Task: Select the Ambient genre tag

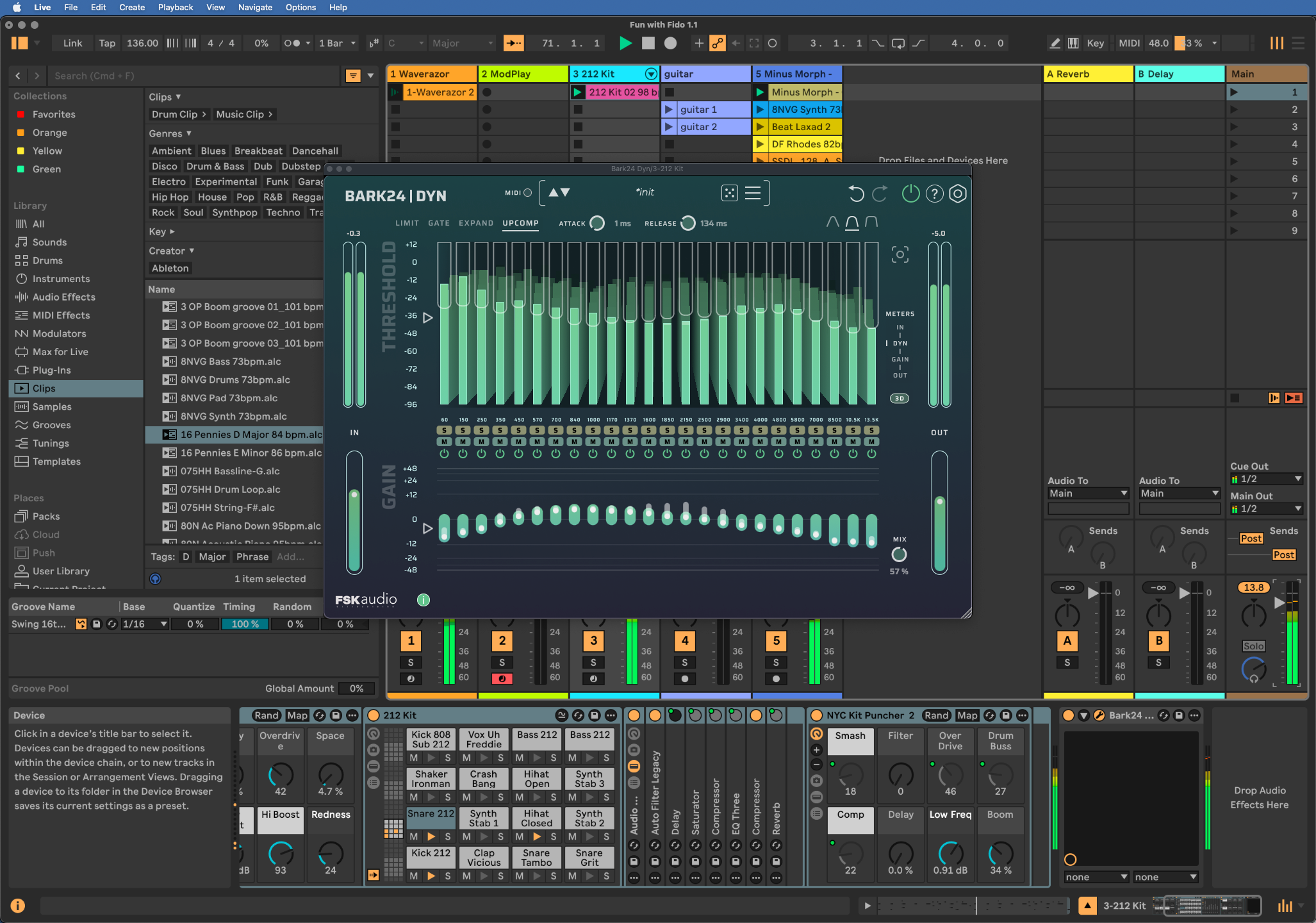Action: (171, 151)
